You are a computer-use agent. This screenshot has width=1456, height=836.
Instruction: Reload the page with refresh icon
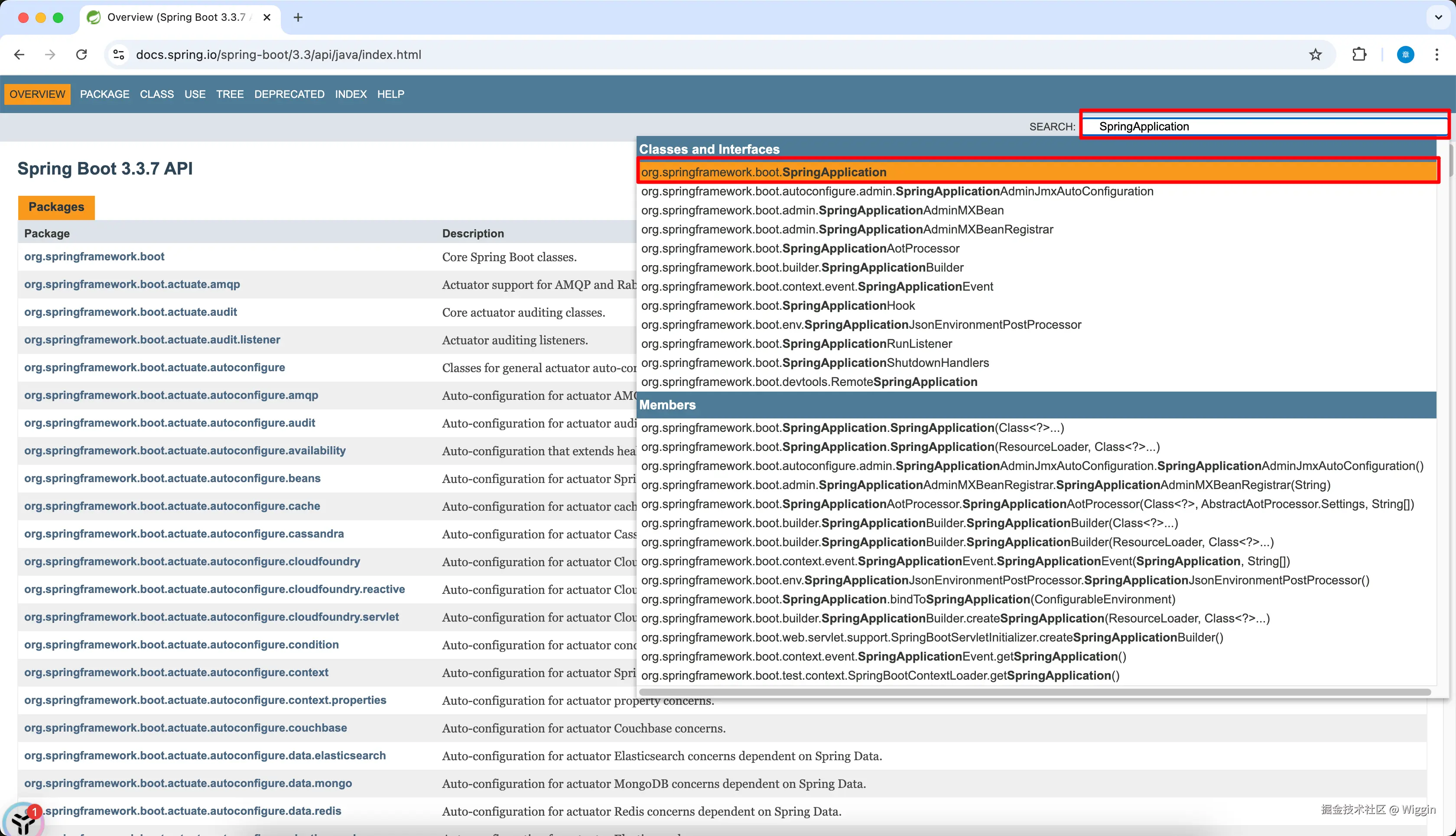click(81, 55)
